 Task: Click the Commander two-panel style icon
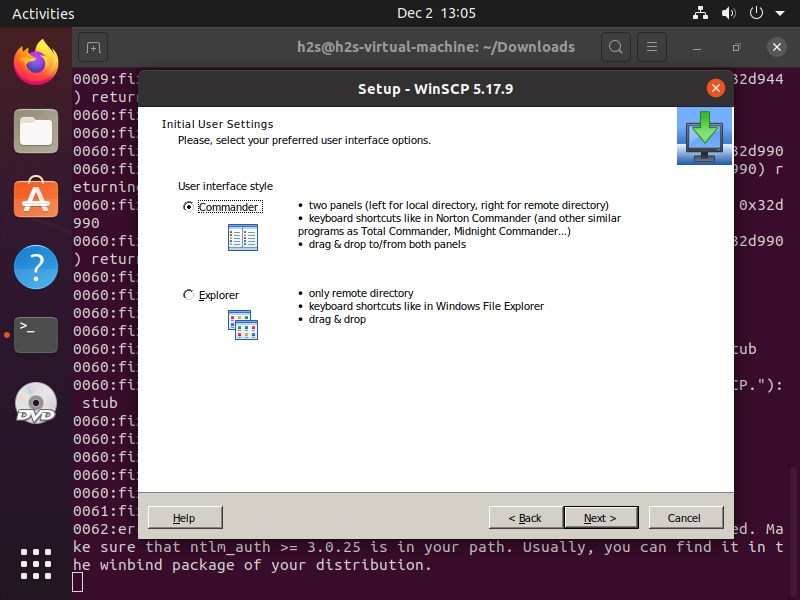pos(243,237)
